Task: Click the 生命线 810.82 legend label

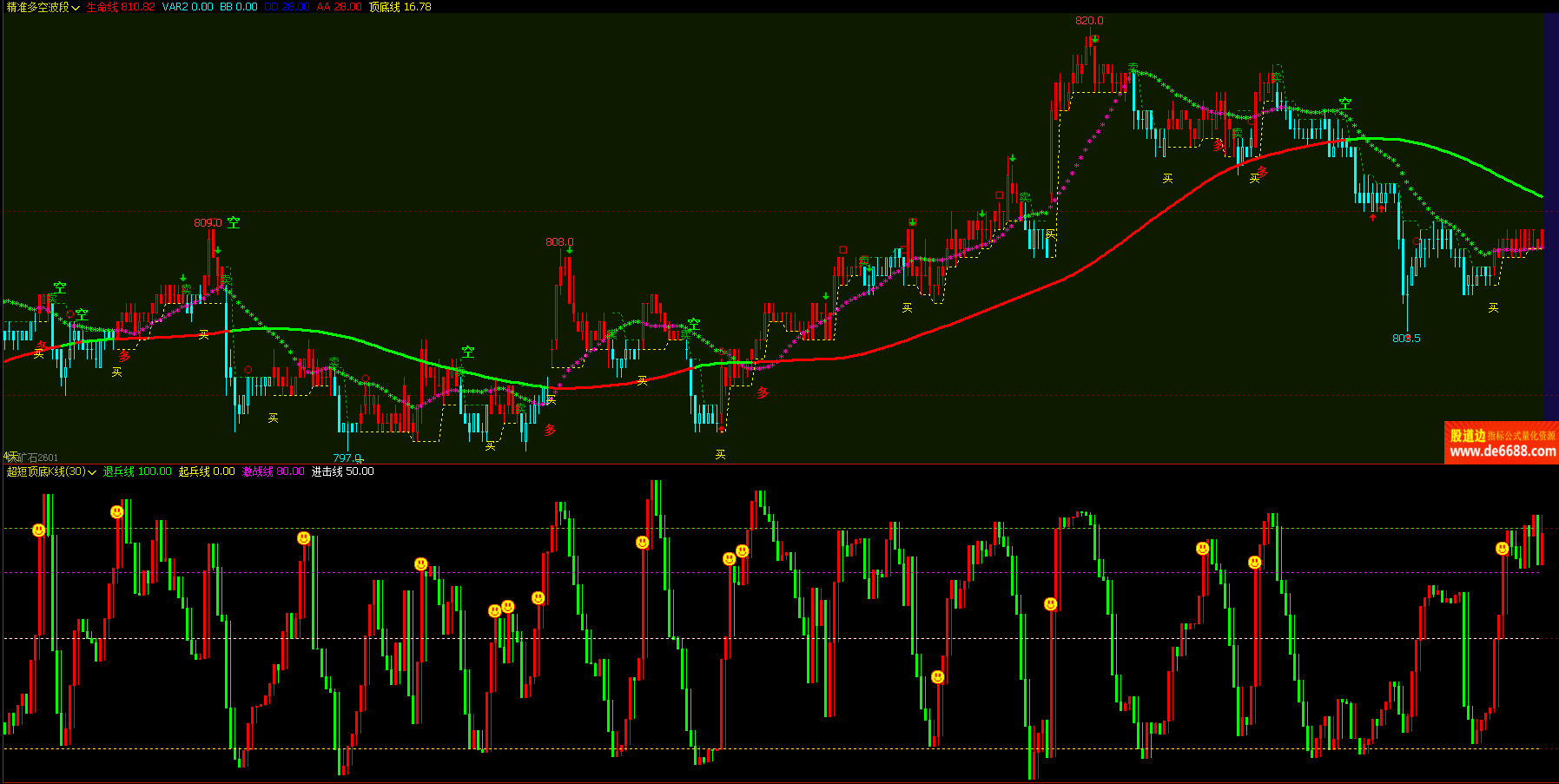Action: tap(120, 7)
